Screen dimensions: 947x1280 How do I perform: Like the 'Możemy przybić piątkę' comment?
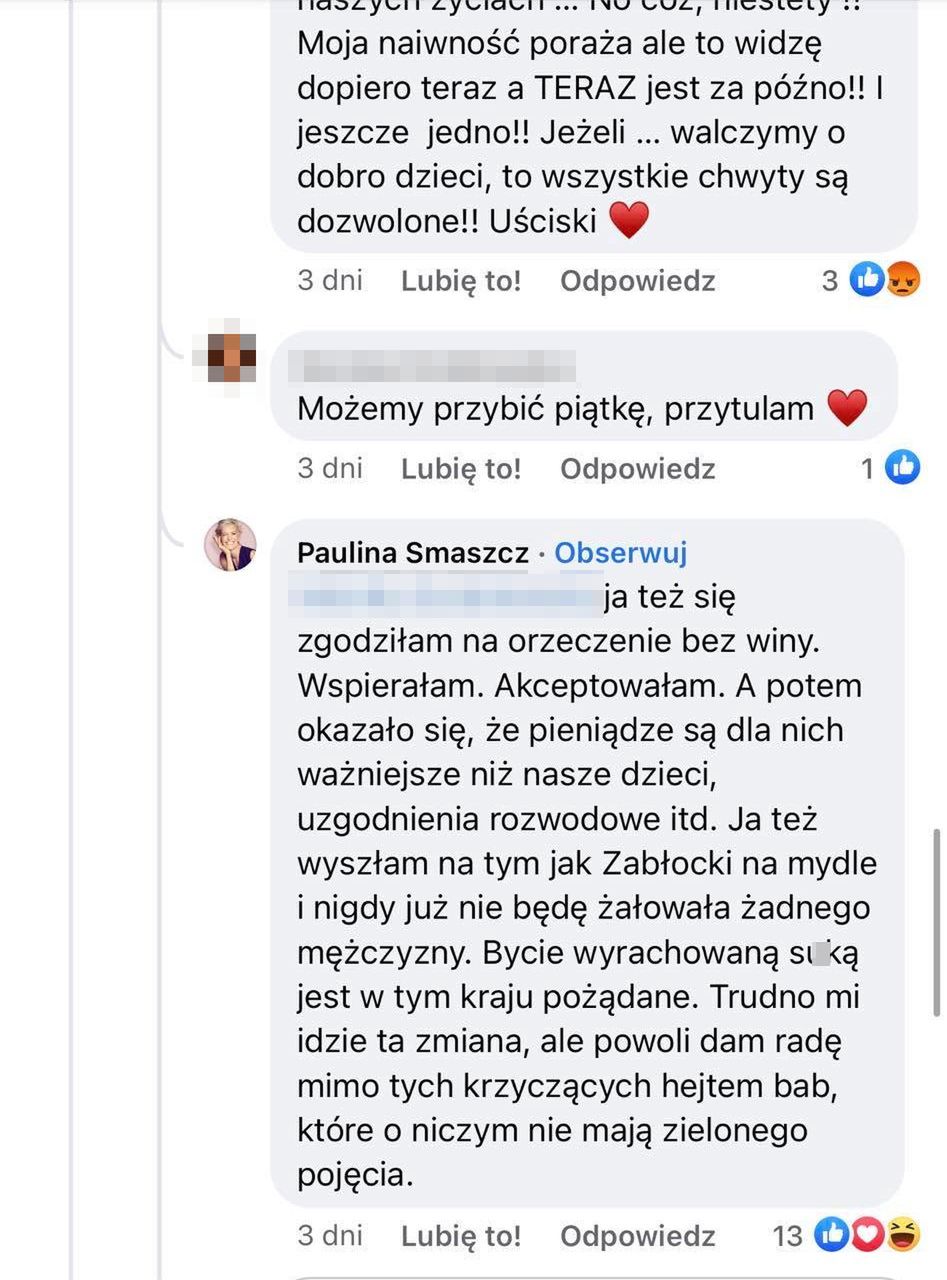[461, 468]
